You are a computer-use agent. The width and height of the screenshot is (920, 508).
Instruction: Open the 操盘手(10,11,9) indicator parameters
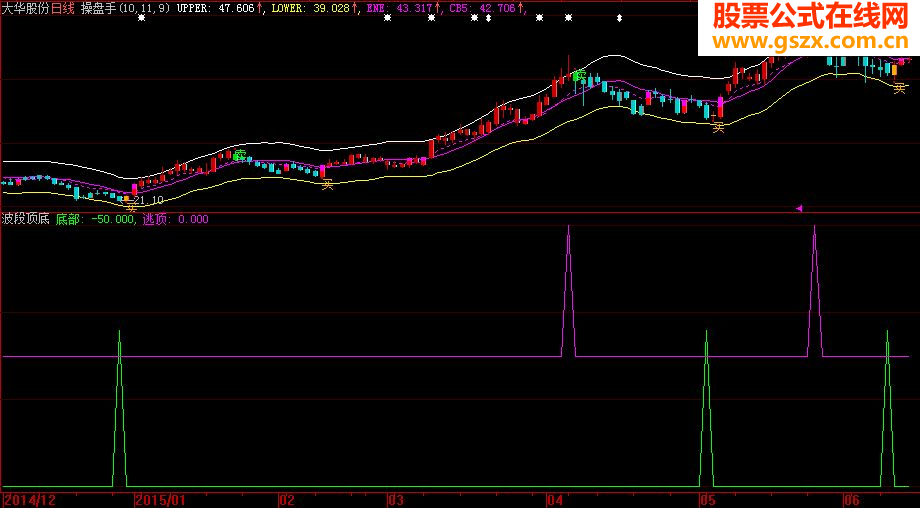[126, 8]
